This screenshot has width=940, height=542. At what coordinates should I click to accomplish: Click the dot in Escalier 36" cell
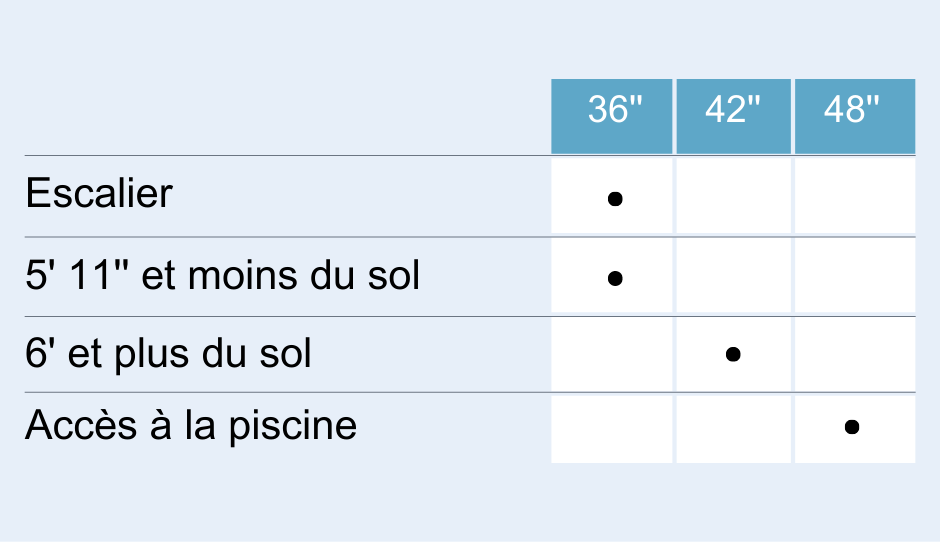click(x=615, y=199)
